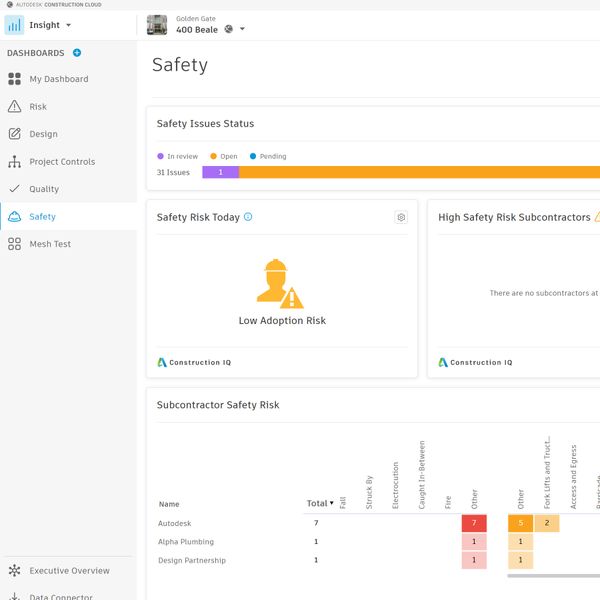Open the Insight module switcher dropdown
This screenshot has height=600, width=600.
pos(68,25)
